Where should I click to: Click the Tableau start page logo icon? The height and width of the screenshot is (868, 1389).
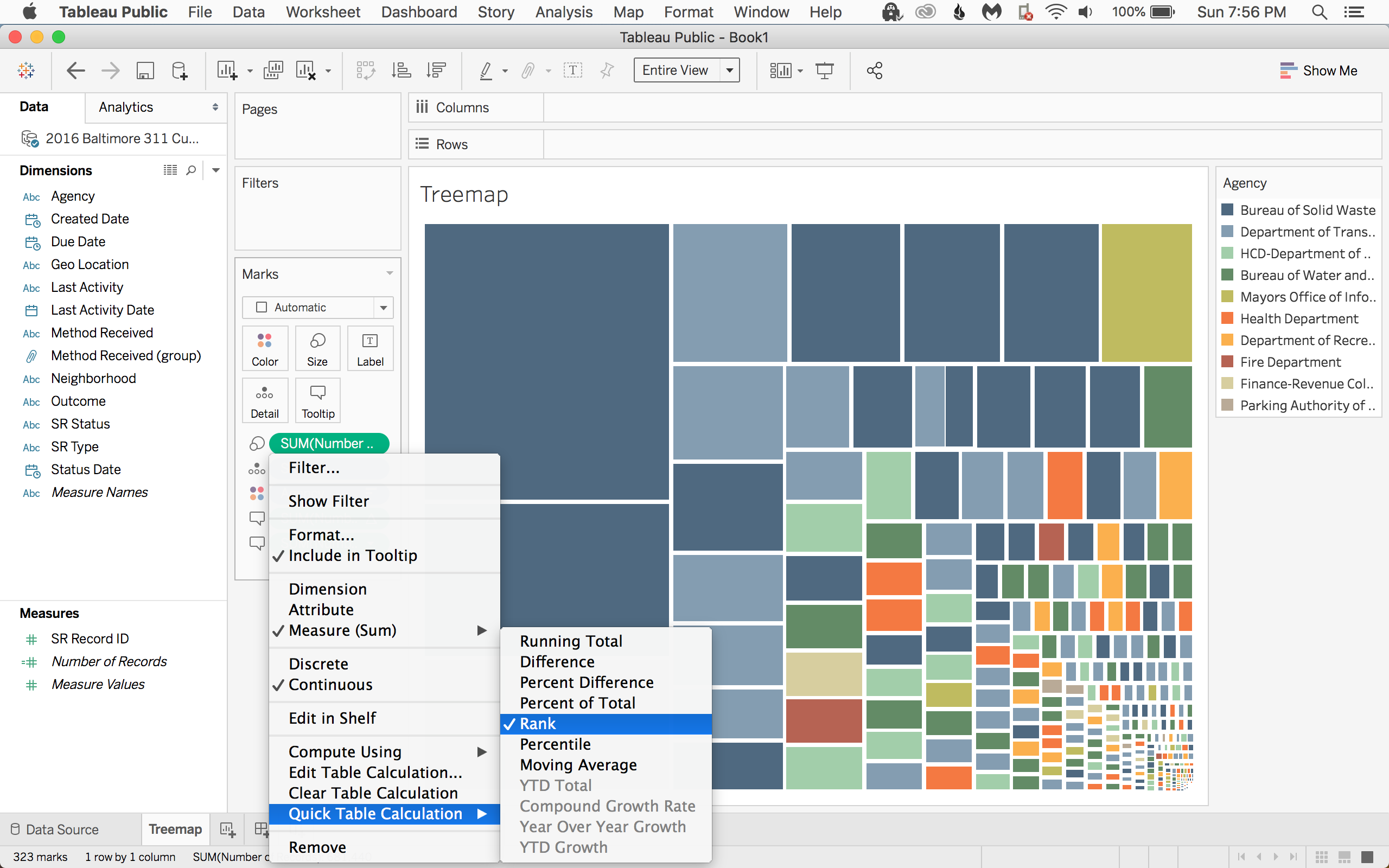[x=27, y=71]
